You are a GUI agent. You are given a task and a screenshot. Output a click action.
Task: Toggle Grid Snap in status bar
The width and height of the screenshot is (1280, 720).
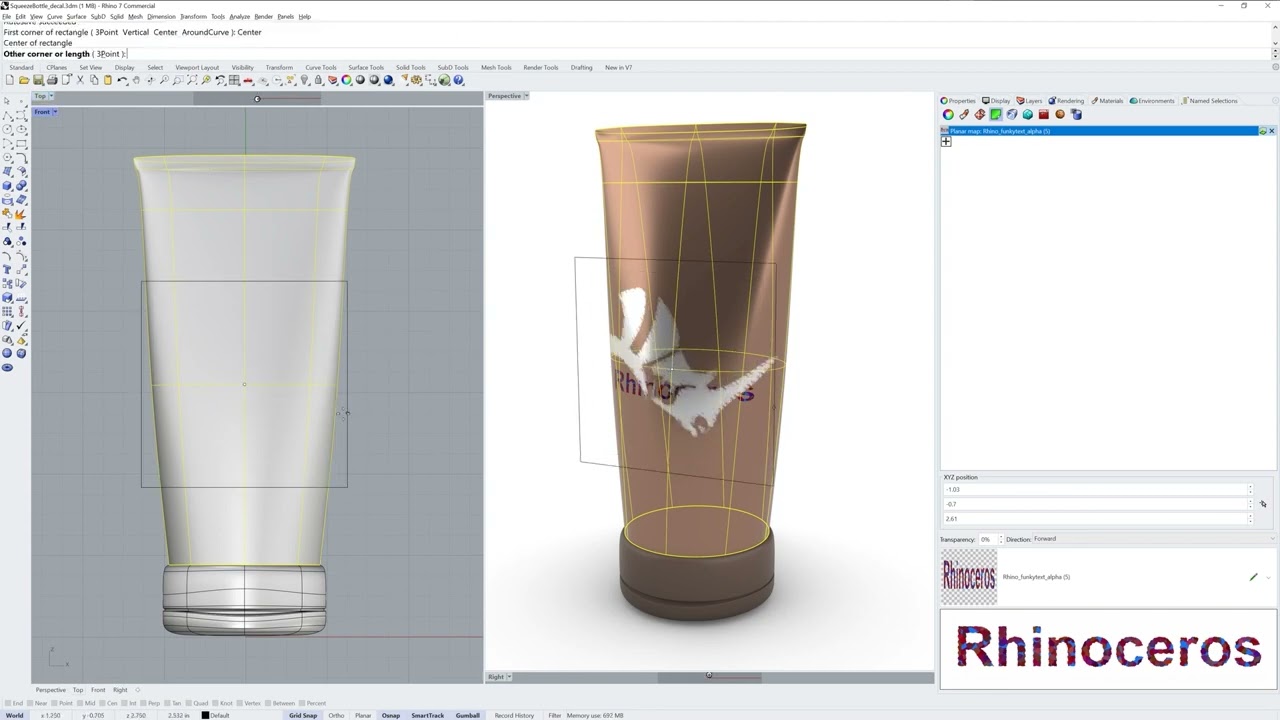(302, 715)
